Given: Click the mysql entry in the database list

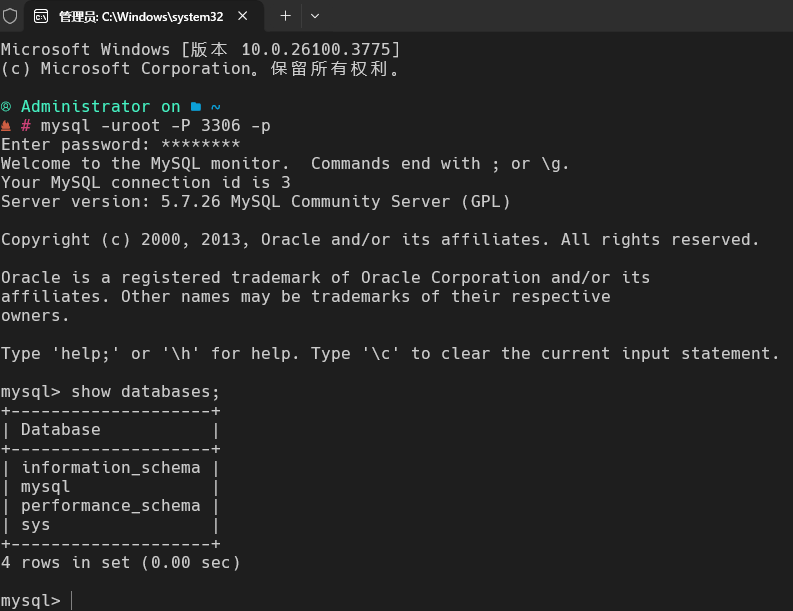Looking at the screenshot, I should tap(46, 487).
